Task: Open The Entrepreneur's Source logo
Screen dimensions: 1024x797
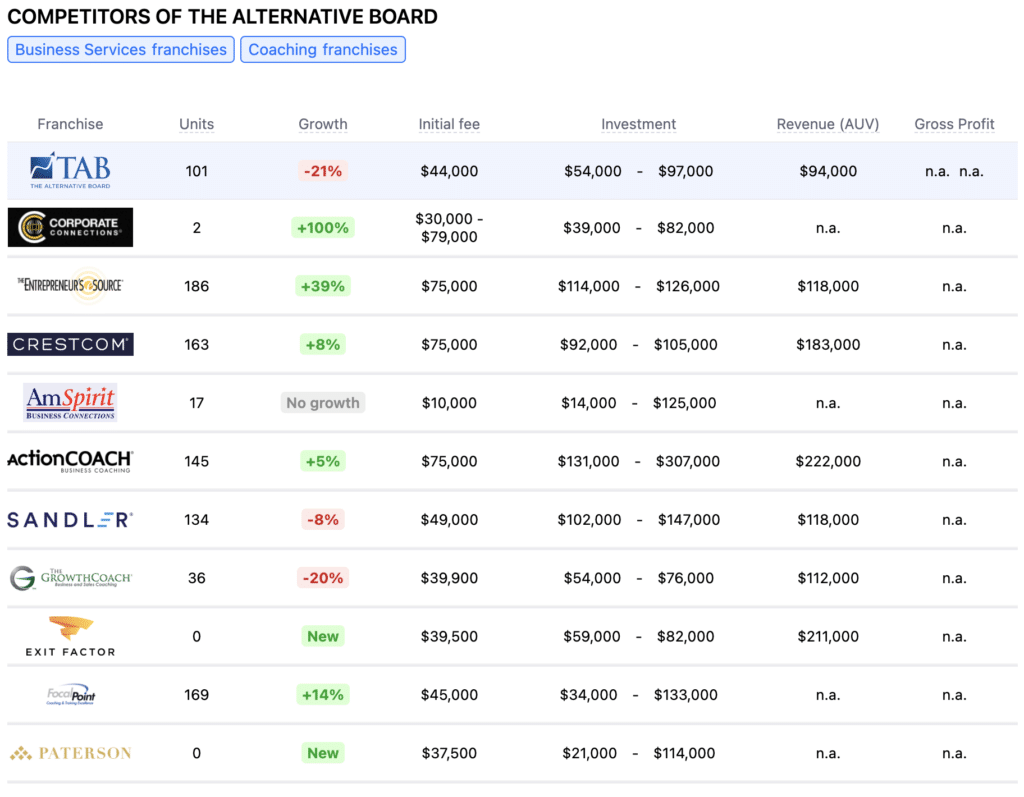Action: (x=70, y=285)
